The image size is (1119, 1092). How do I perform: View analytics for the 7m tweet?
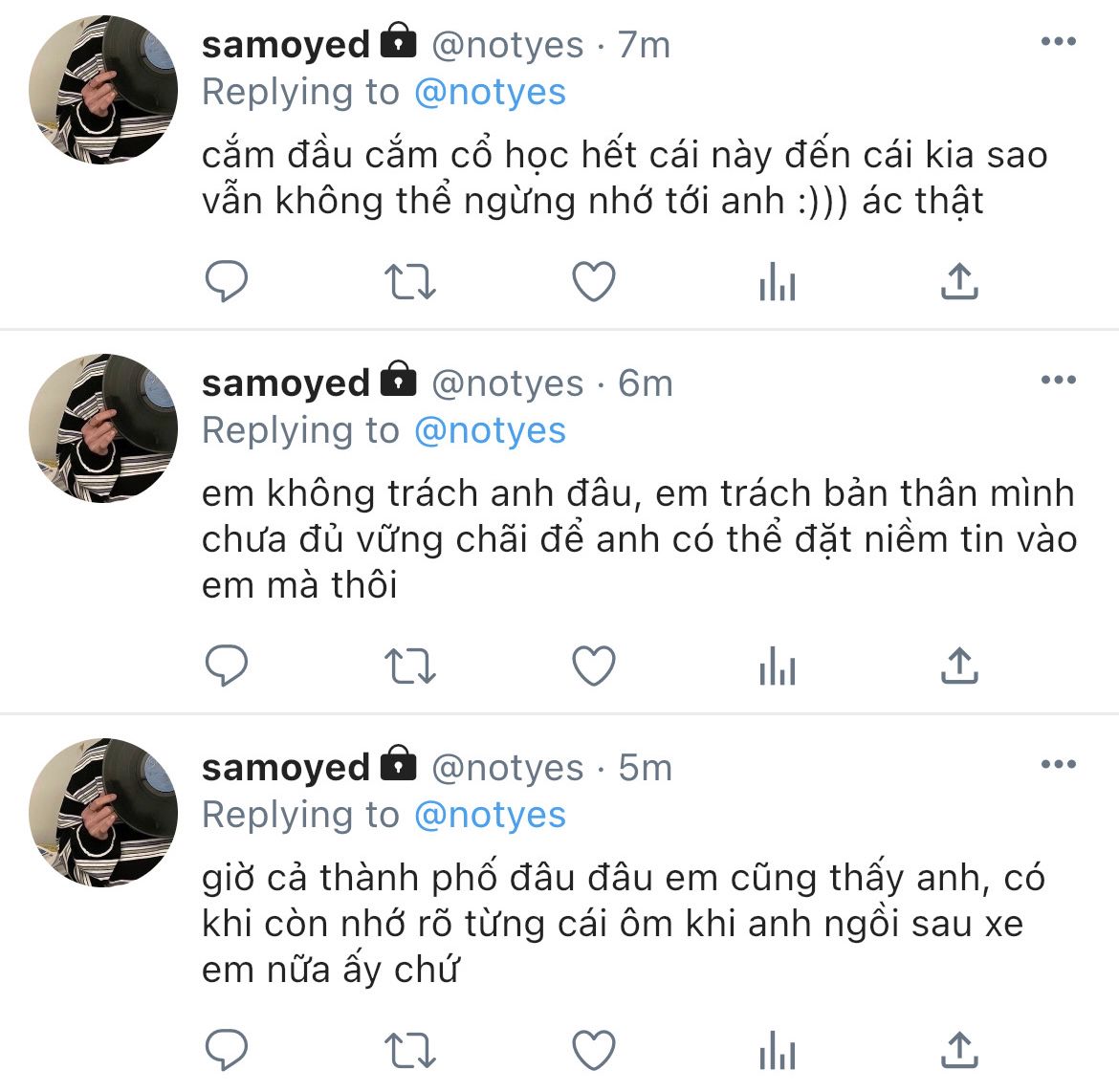[778, 281]
